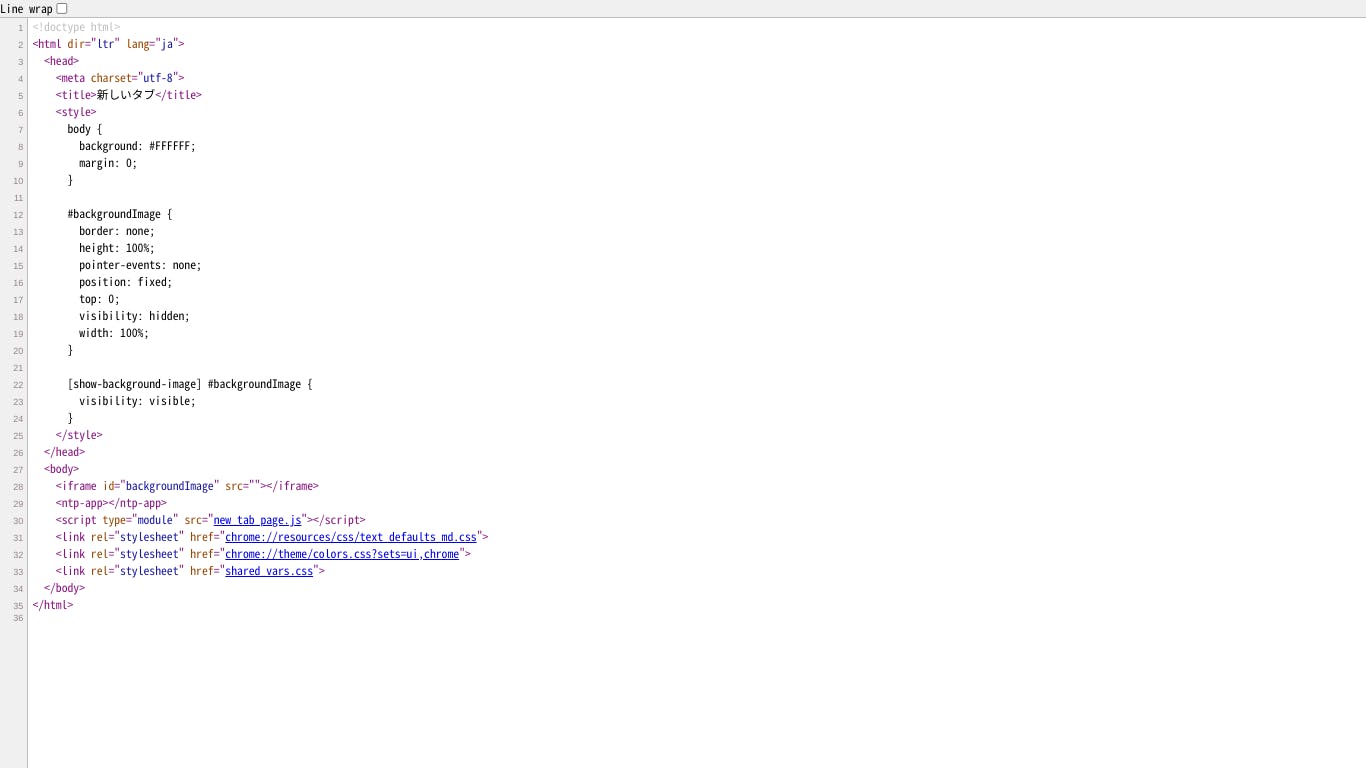The width and height of the screenshot is (1366, 768).
Task: Open the text_defaults_md.css stylesheet link
Action: coord(350,537)
